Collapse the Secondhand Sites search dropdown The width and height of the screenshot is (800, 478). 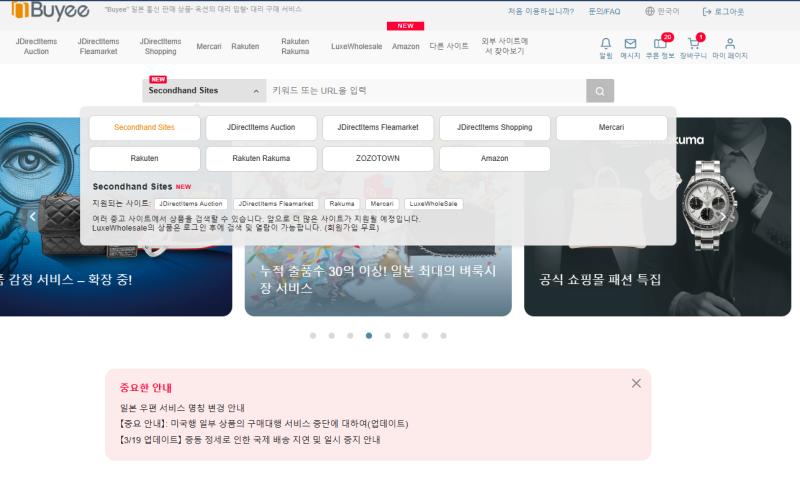point(204,91)
